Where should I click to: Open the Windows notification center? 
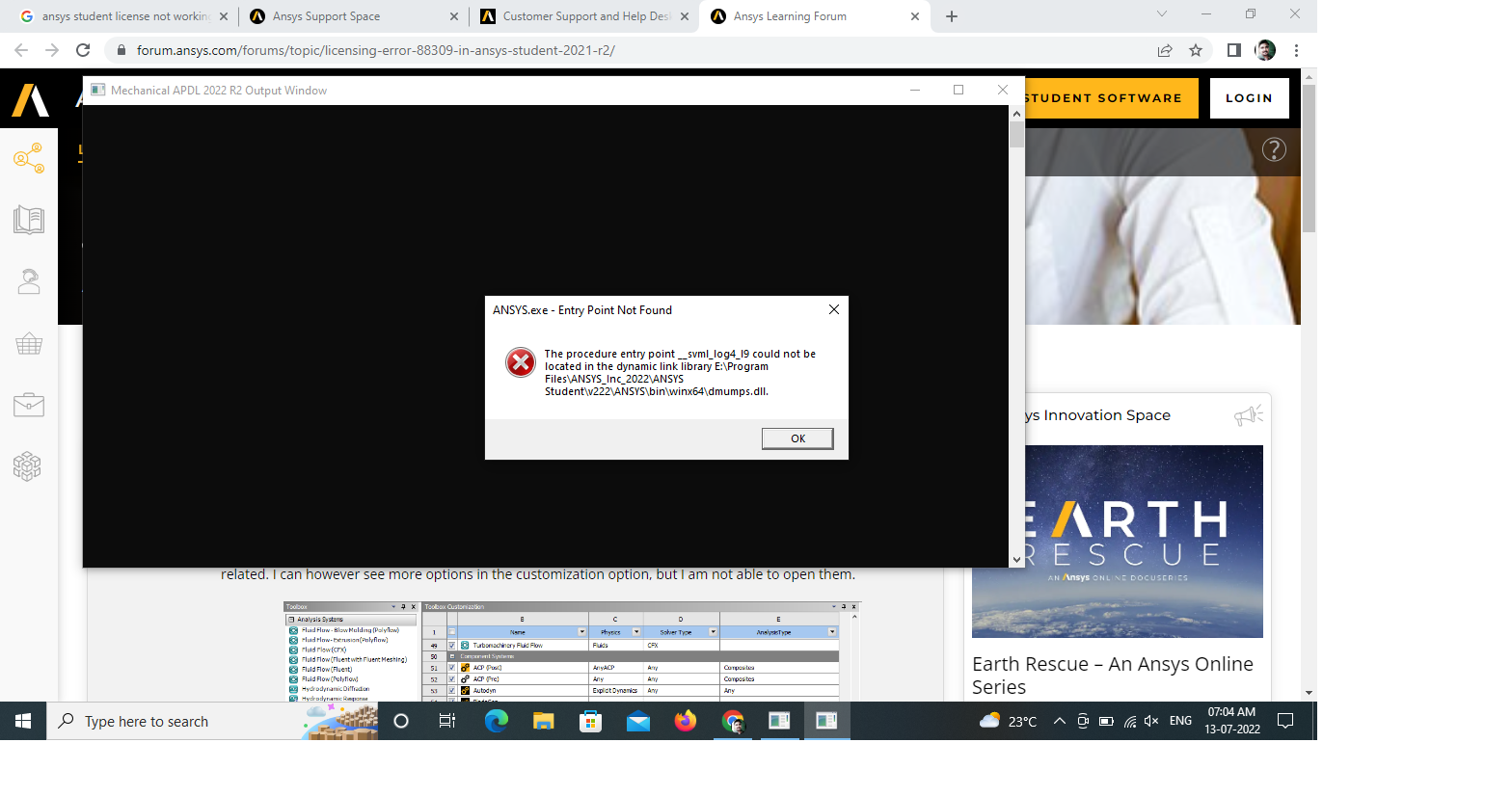tap(1284, 721)
